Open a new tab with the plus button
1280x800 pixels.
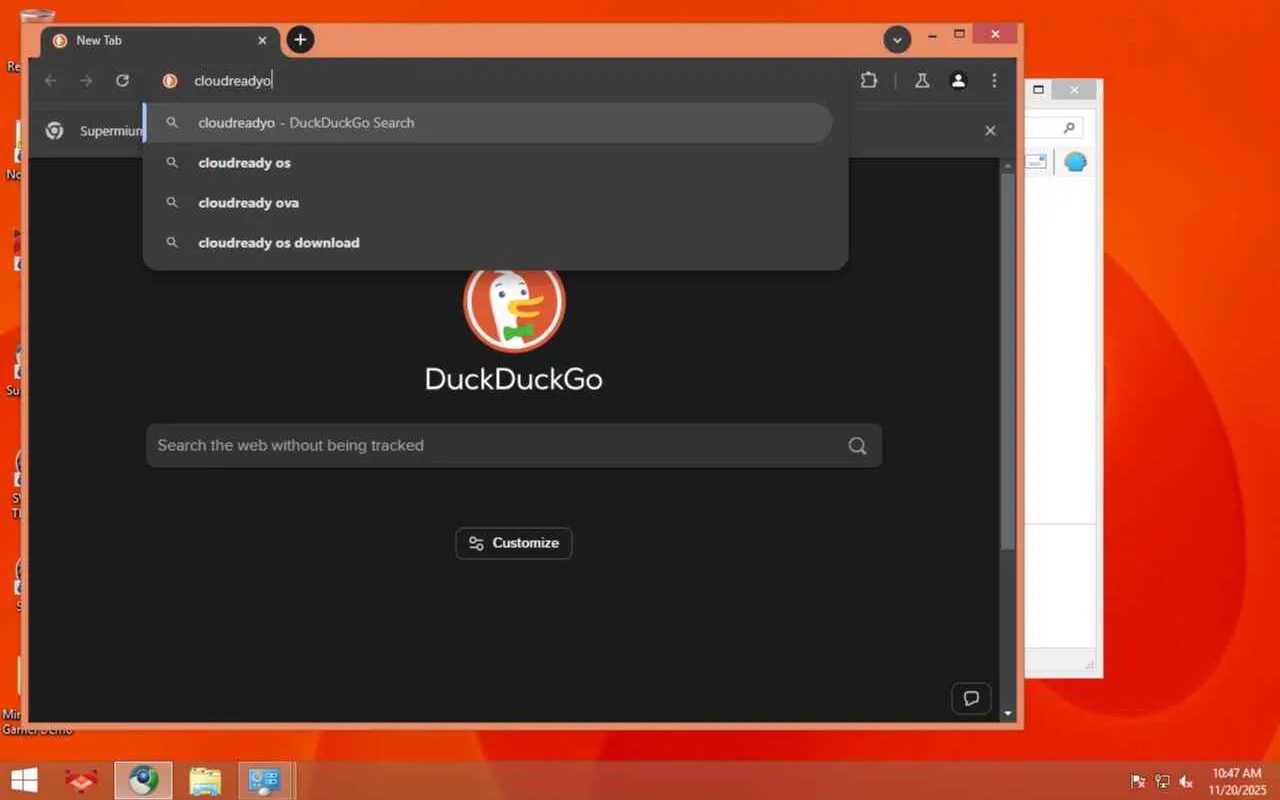pyautogui.click(x=300, y=40)
